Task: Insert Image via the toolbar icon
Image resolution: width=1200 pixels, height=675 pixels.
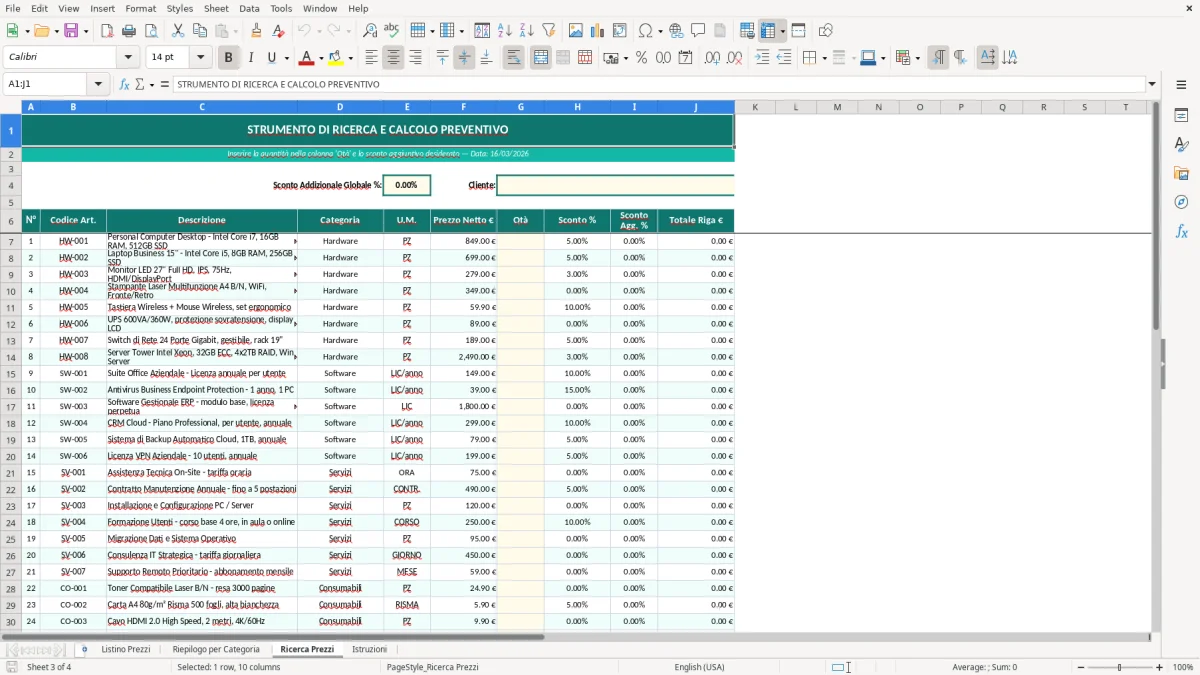Action: pos(577,31)
